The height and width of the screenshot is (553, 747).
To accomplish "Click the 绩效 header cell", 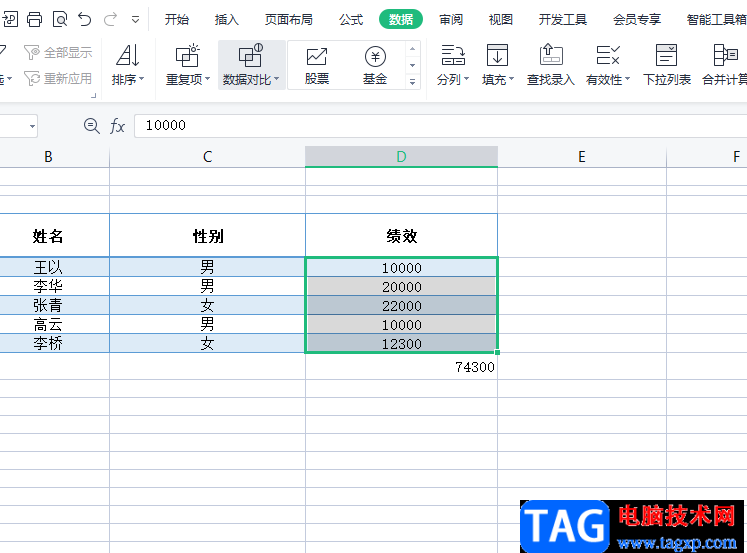I will click(401, 236).
